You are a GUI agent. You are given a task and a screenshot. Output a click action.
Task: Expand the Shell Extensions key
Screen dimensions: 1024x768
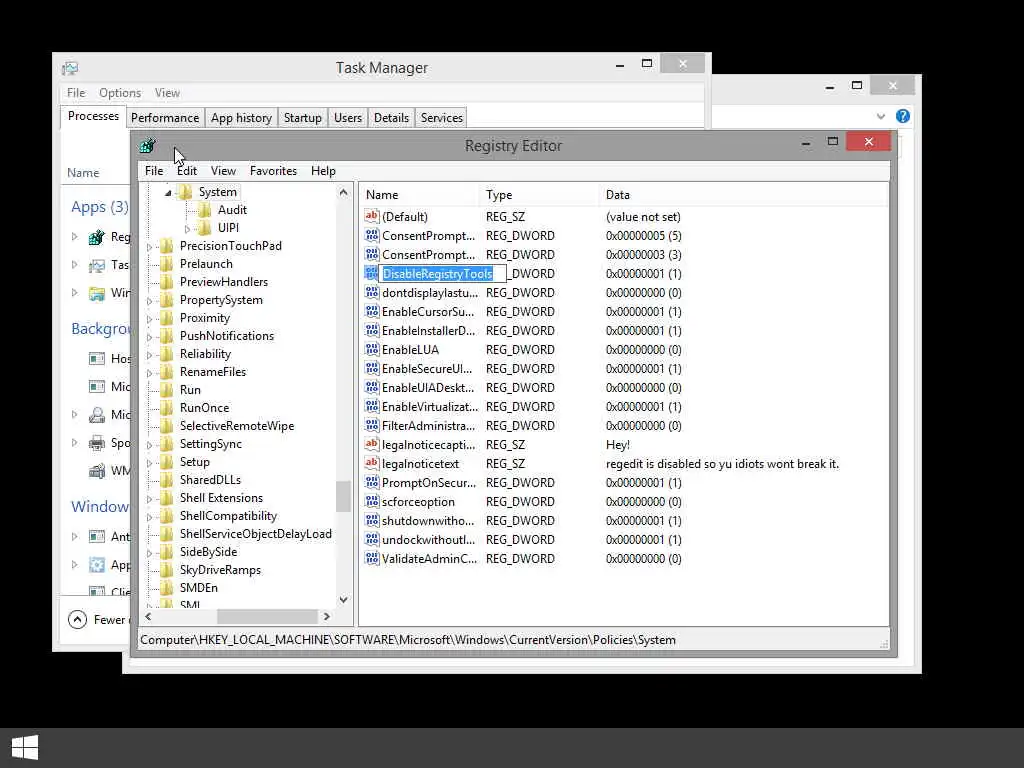coord(150,499)
